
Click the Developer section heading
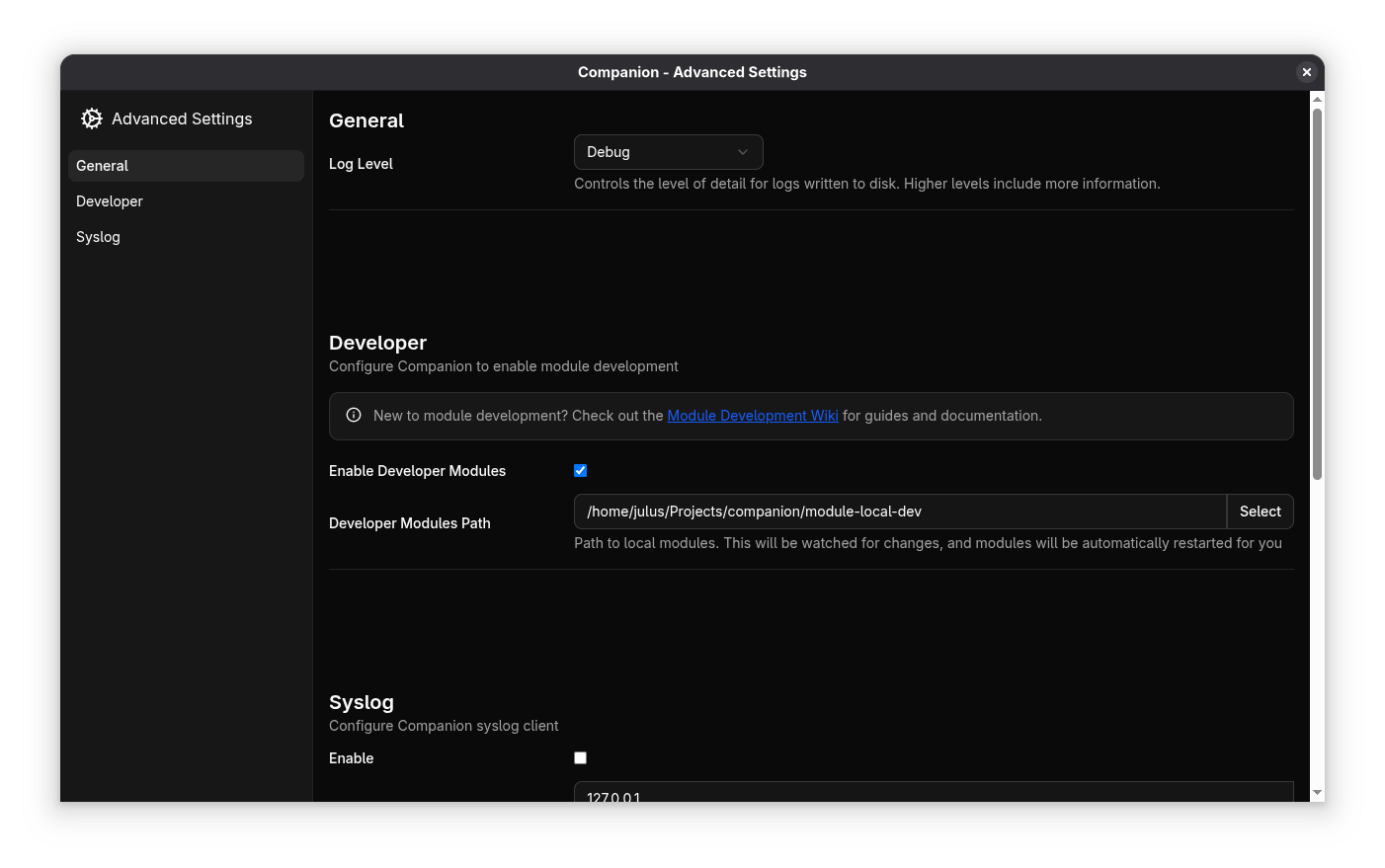point(377,343)
